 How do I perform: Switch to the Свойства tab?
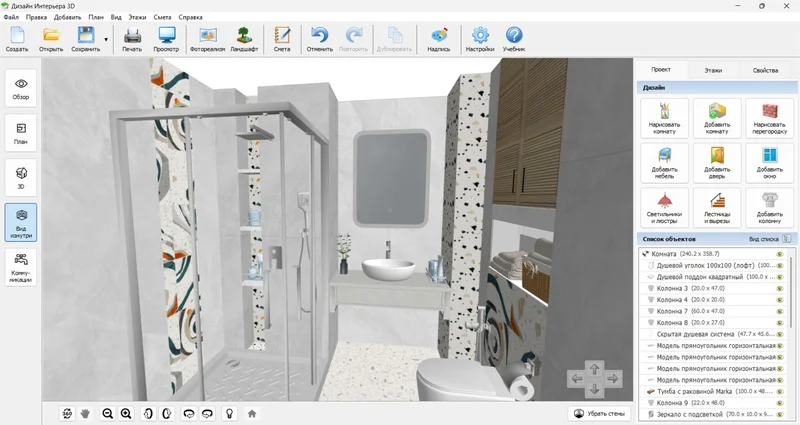click(765, 70)
